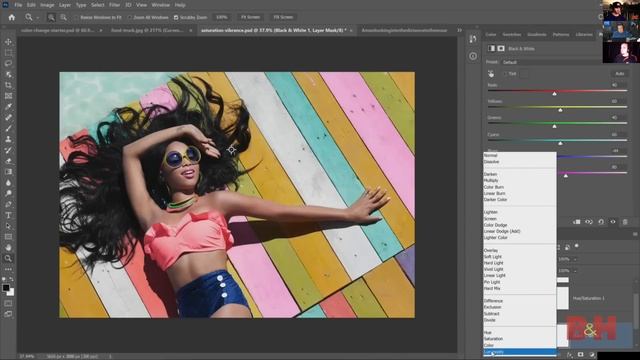
Task: Click the Home icon in options bar
Action: (x=11, y=17)
